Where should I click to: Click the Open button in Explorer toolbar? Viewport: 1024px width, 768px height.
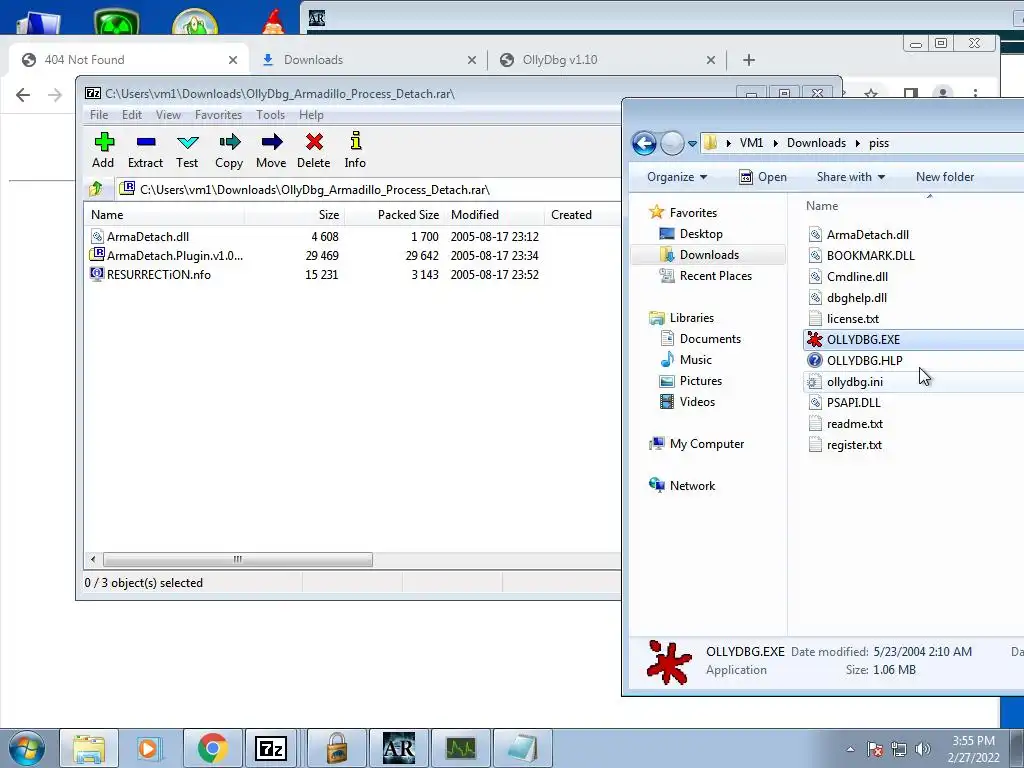763,177
